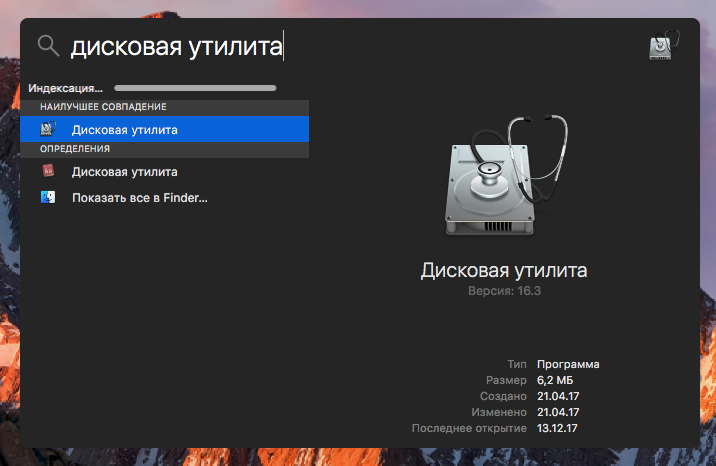Click the "Тип" label

517,364
